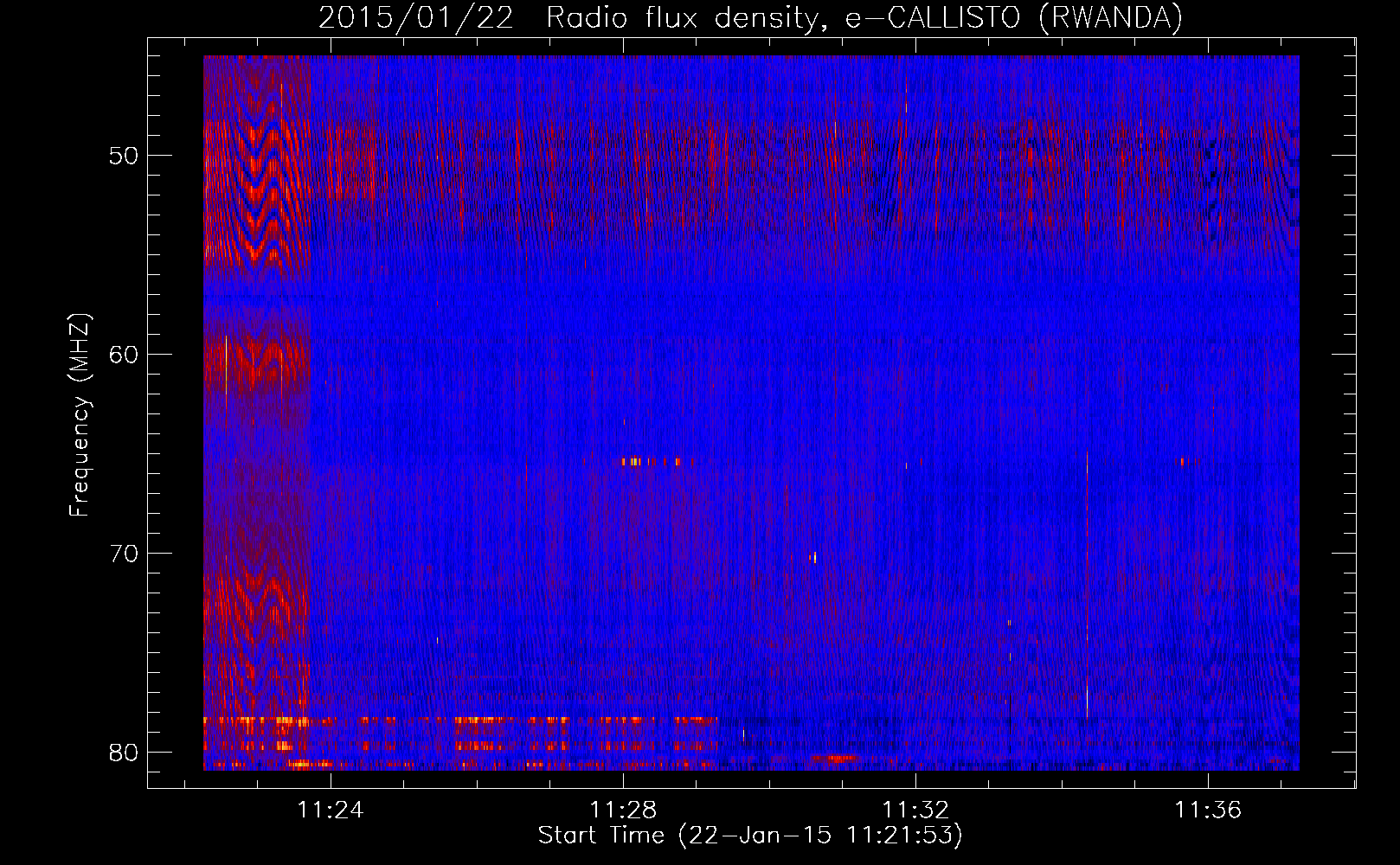Click the 50 frequency tick label
Viewport: 1400px width, 865px height.
[124, 156]
